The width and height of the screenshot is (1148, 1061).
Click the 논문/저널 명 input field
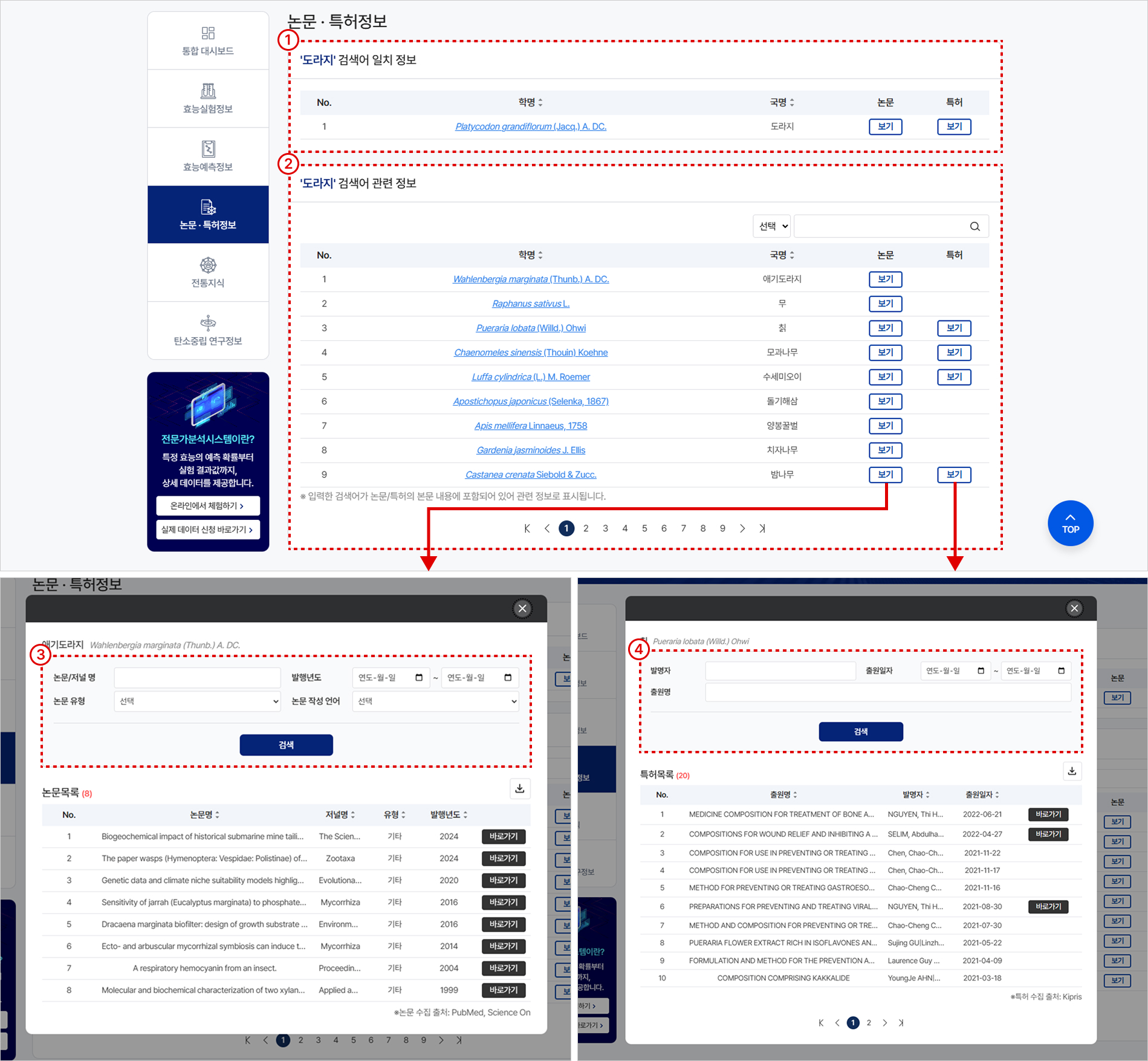[x=197, y=678]
